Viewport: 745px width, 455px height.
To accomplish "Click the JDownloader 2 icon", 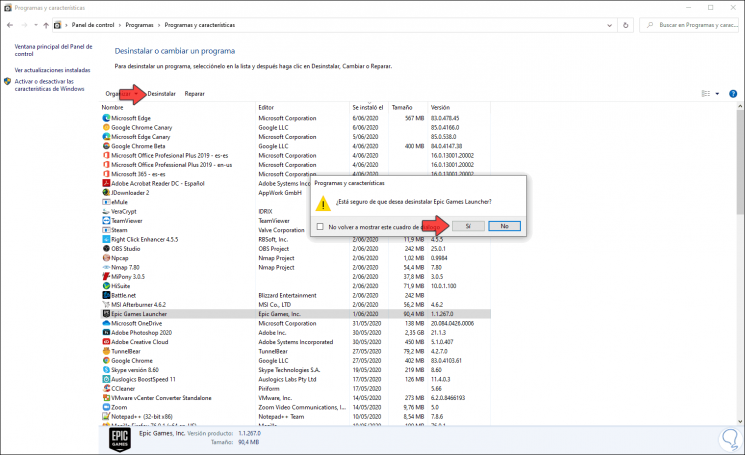I will (106, 192).
